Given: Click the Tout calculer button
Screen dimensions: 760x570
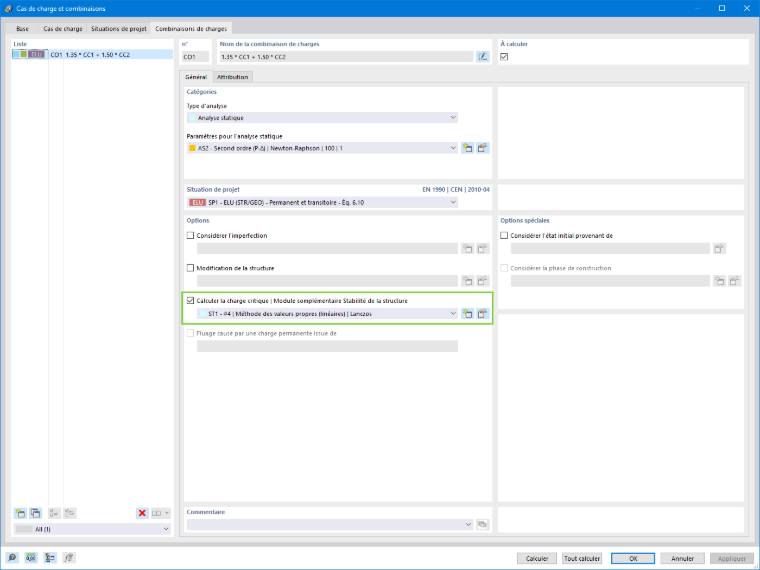Looking at the screenshot, I should point(582,558).
